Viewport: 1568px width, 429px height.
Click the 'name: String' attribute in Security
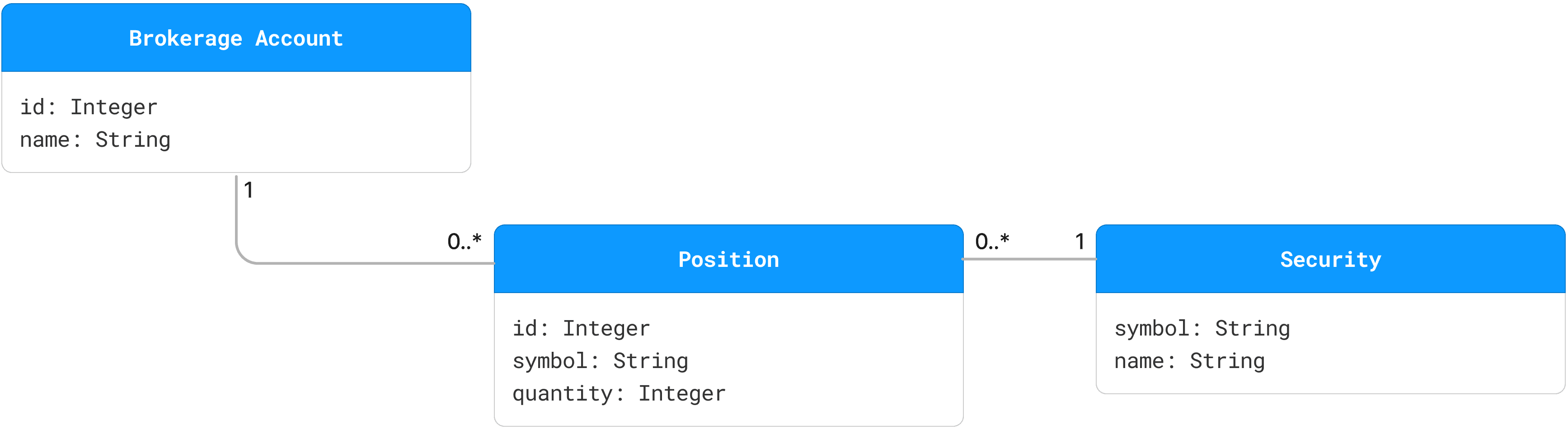pyautogui.click(x=1190, y=361)
